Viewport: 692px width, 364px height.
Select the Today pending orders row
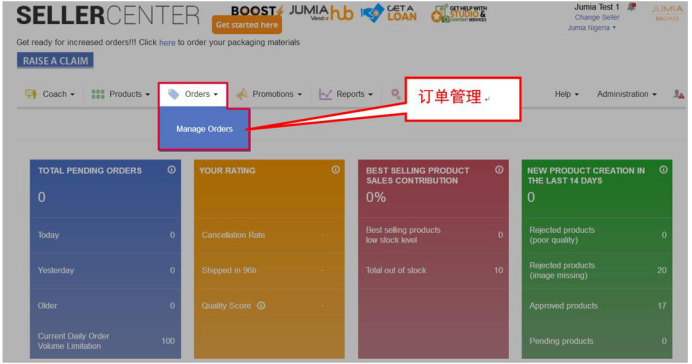(105, 235)
